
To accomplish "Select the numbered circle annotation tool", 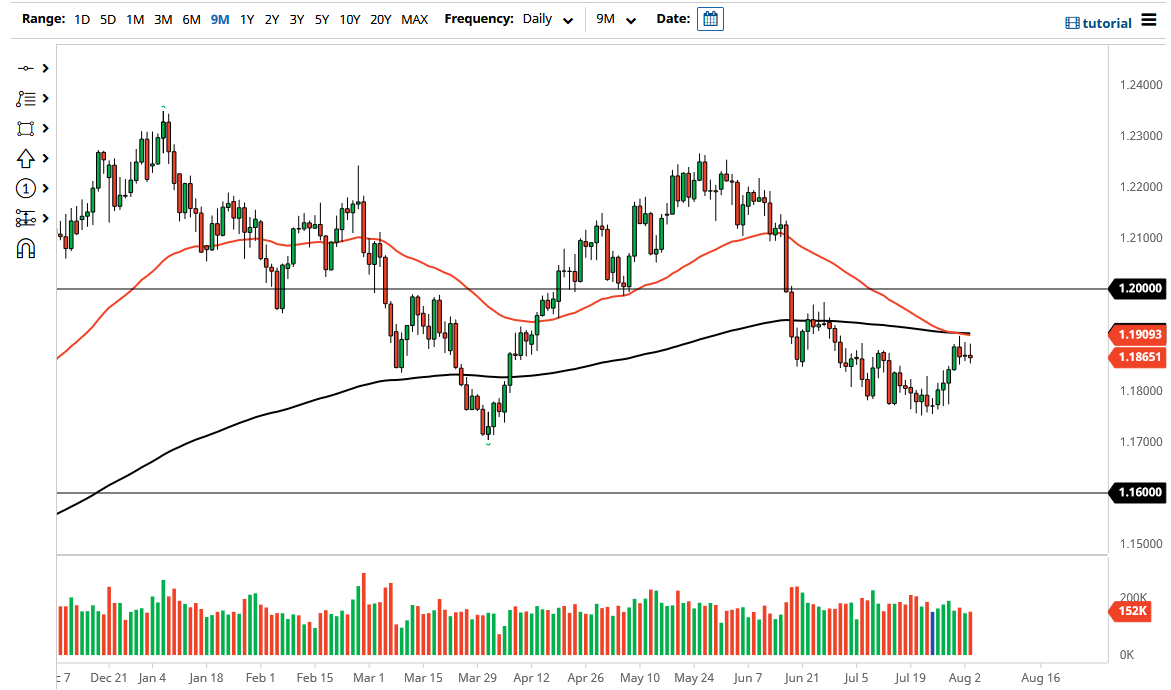I will click(x=26, y=188).
